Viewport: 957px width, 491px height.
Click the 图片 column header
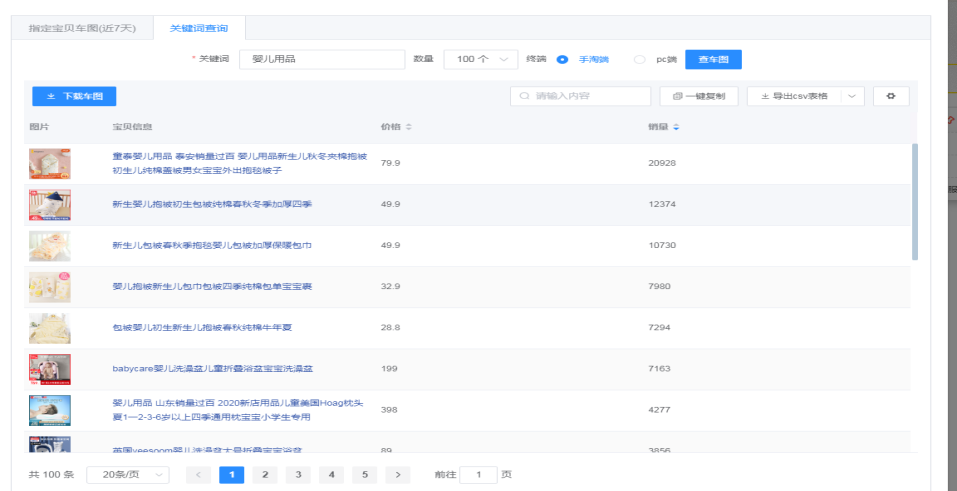(x=39, y=127)
